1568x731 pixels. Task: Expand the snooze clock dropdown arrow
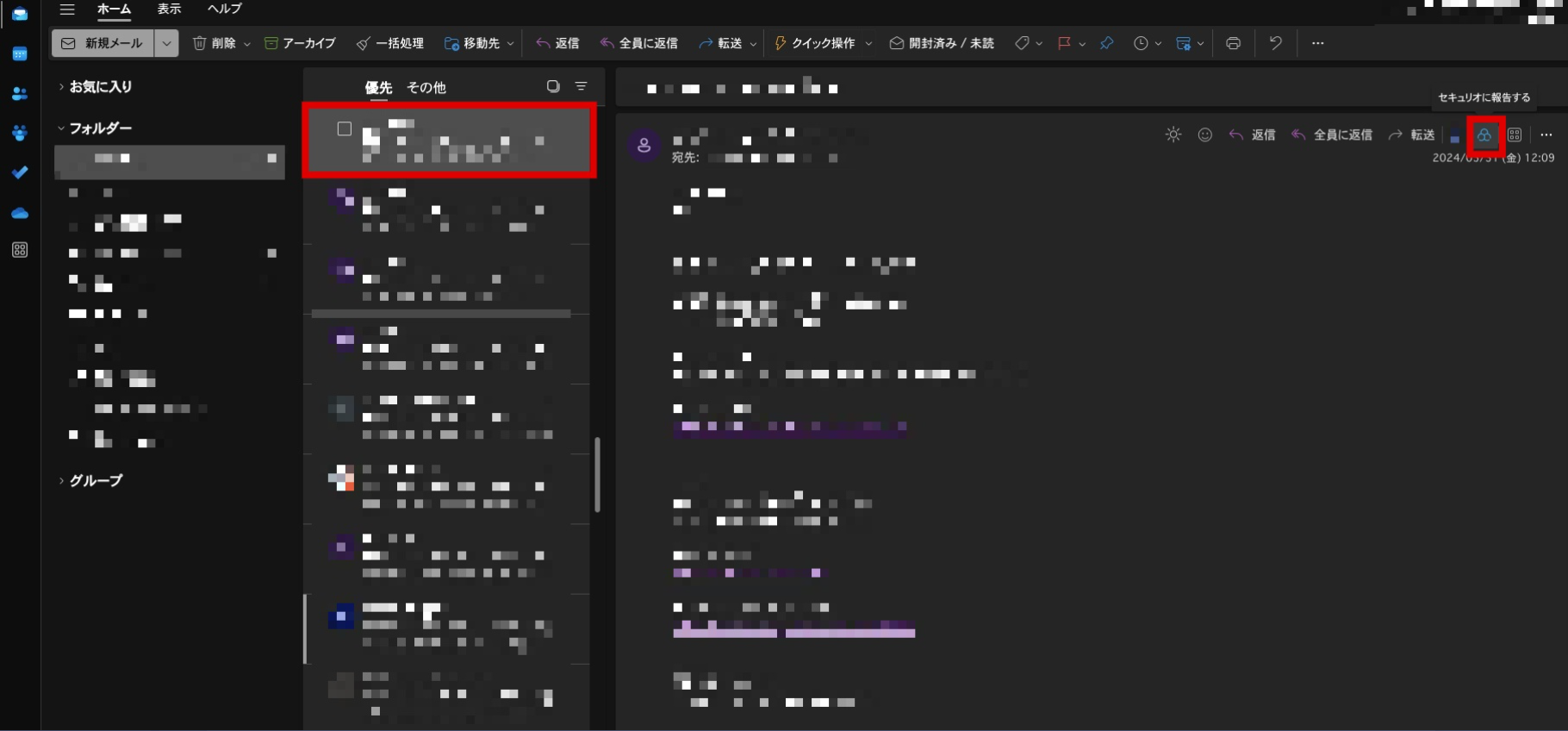[1158, 44]
